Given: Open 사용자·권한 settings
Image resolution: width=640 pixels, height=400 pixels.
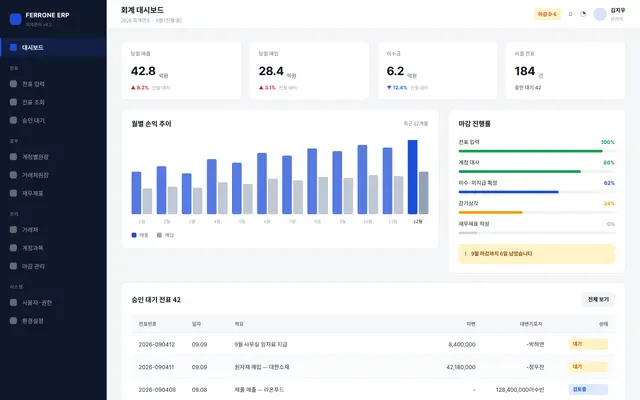Looking at the screenshot, I should pyautogui.click(x=53, y=302).
